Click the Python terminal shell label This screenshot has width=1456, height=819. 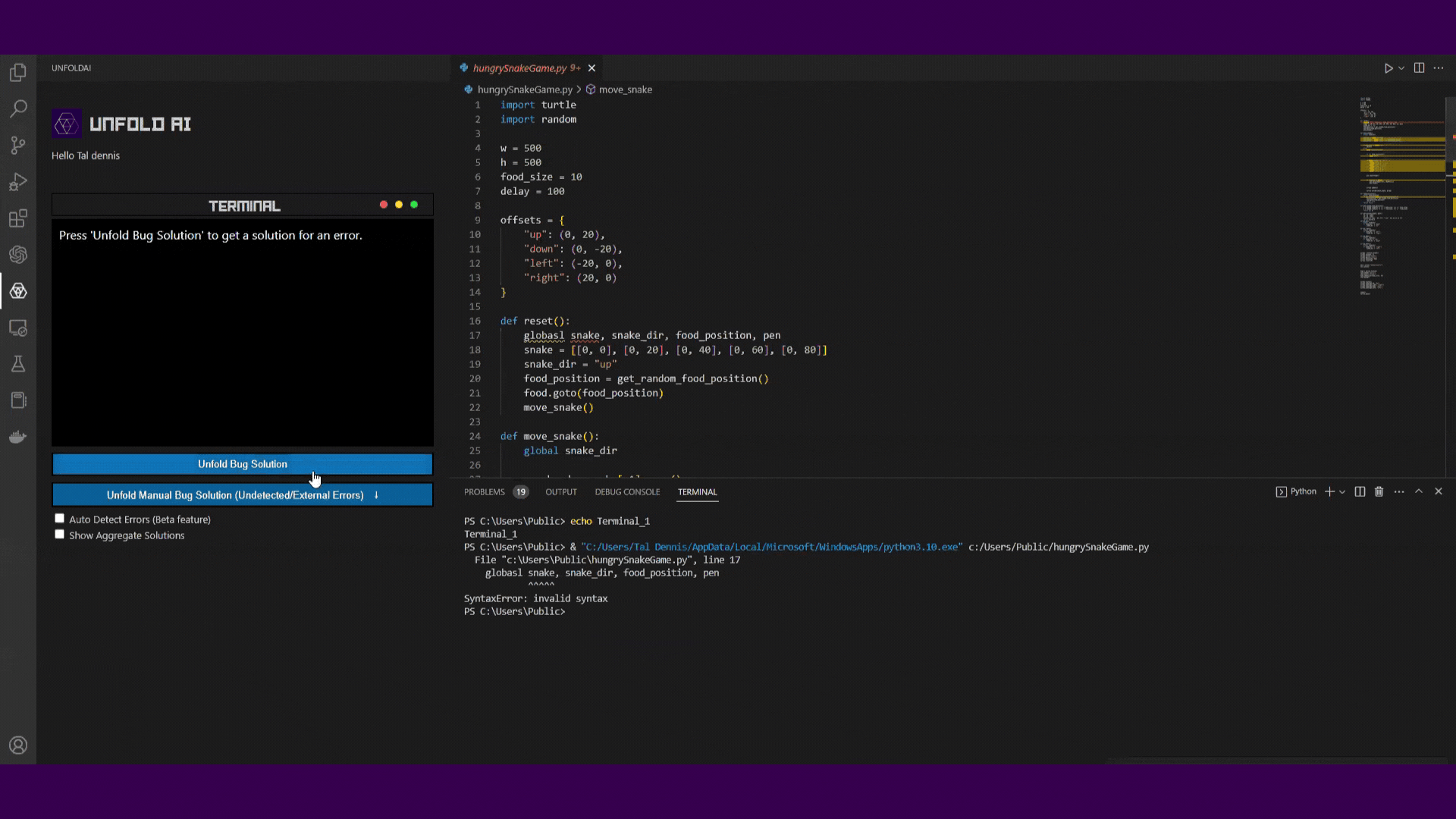(1296, 491)
